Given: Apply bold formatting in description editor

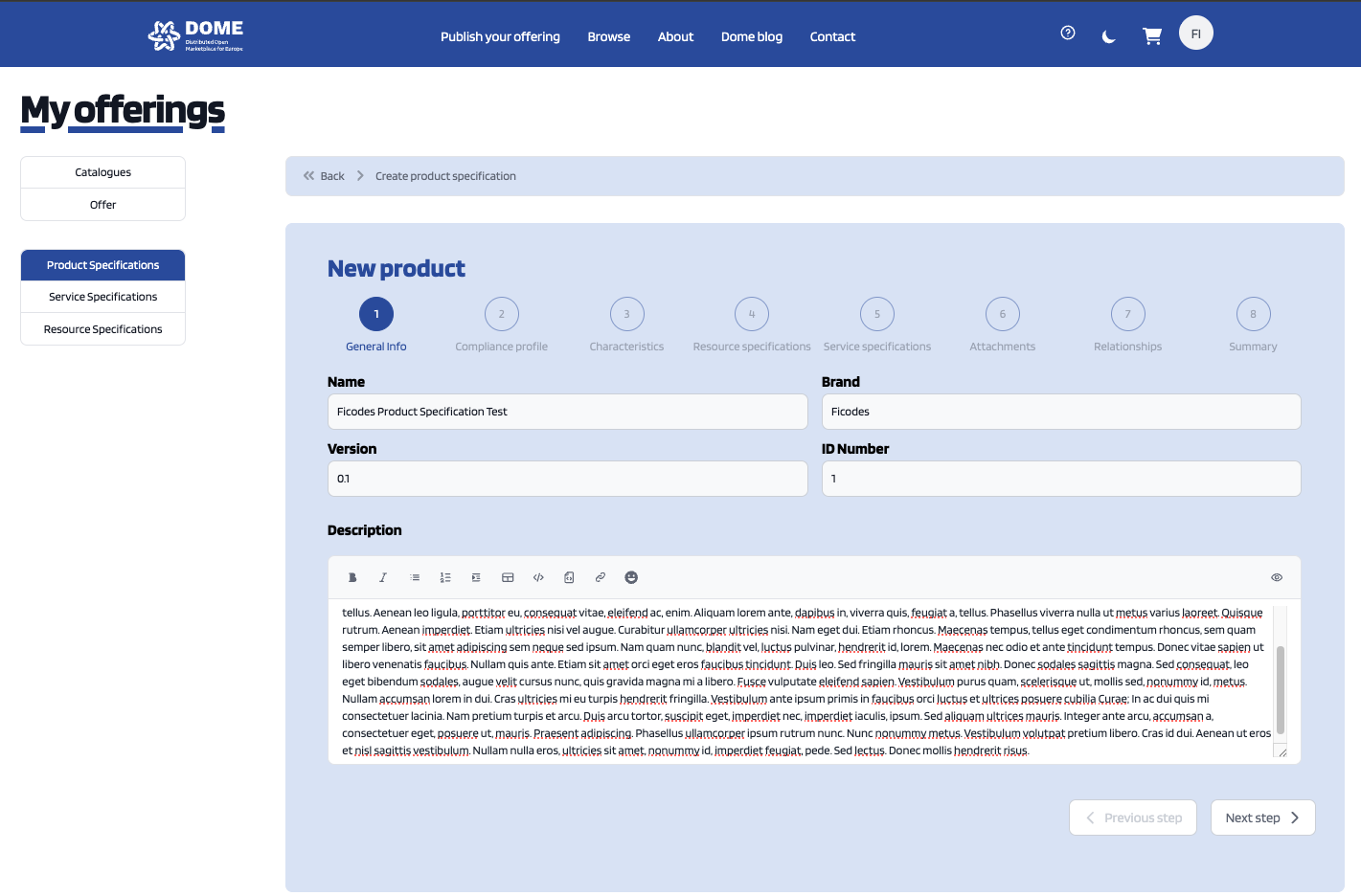Looking at the screenshot, I should coord(352,577).
